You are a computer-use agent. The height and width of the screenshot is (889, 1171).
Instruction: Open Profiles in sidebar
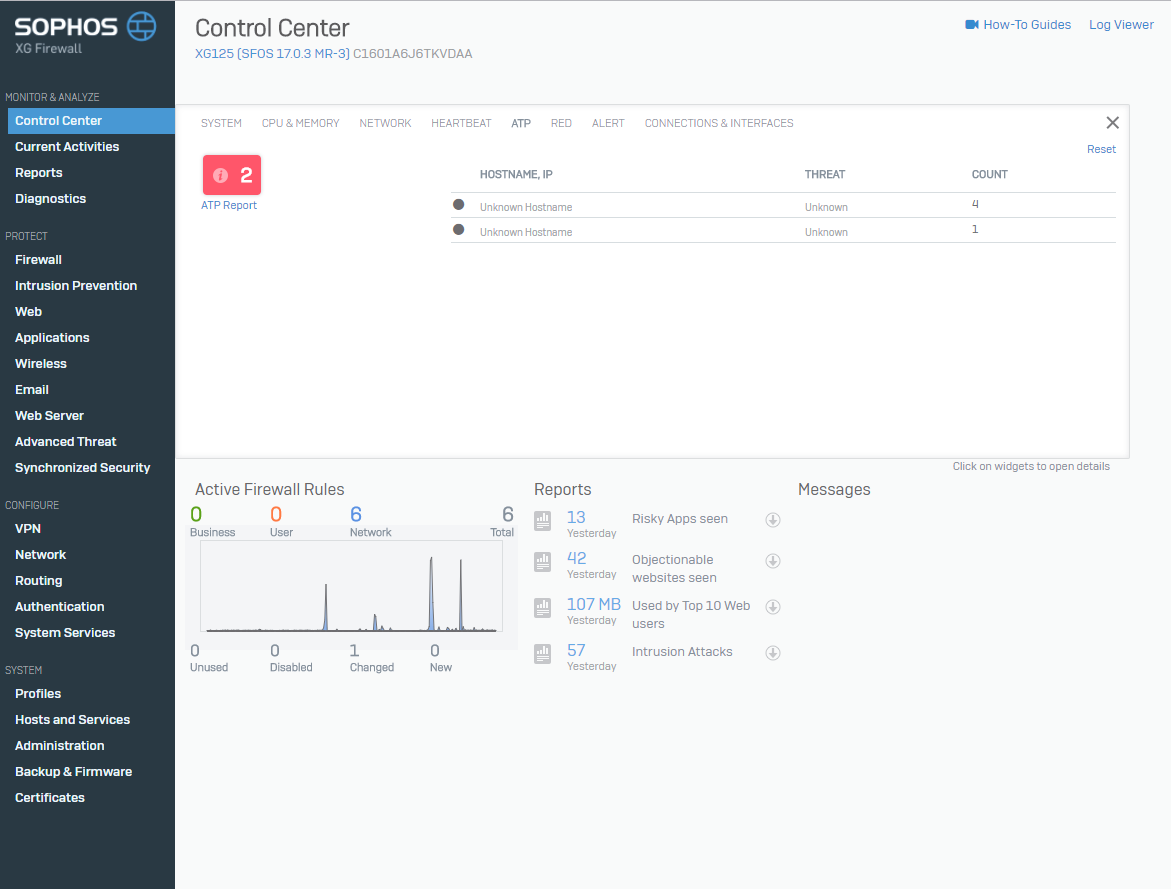click(x=38, y=694)
